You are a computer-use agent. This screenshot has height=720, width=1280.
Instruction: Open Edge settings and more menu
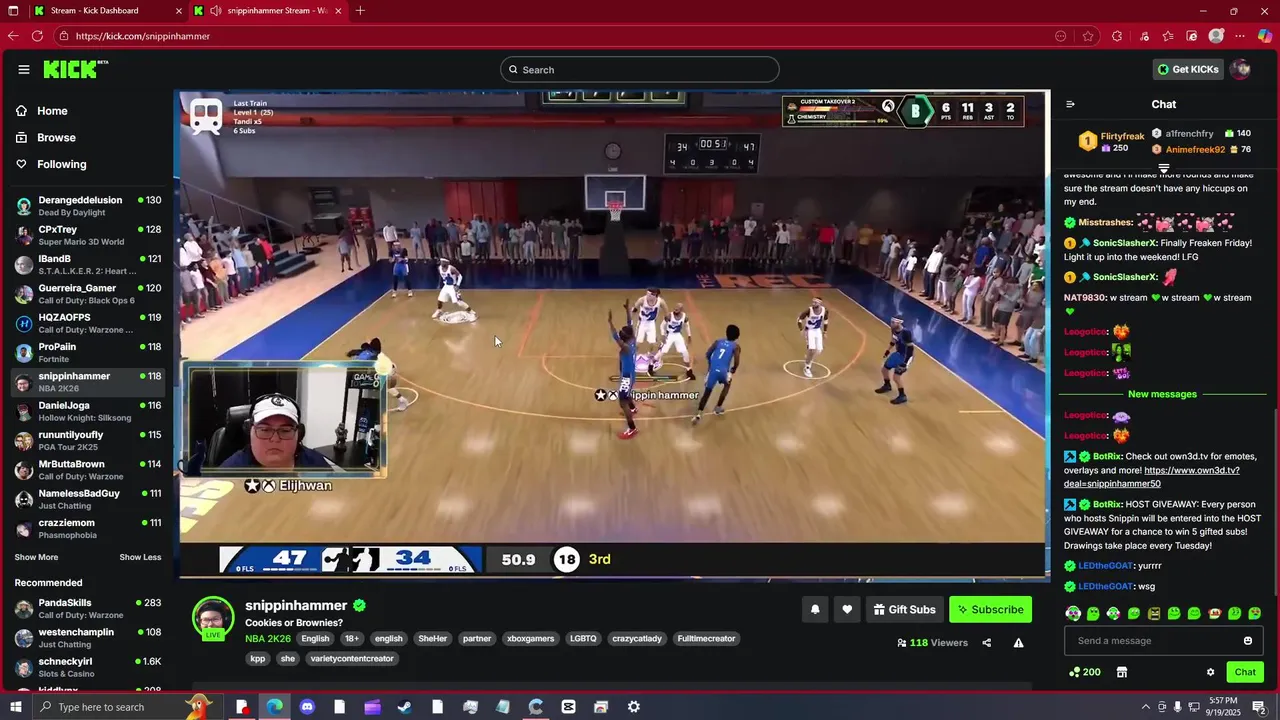tap(1240, 36)
